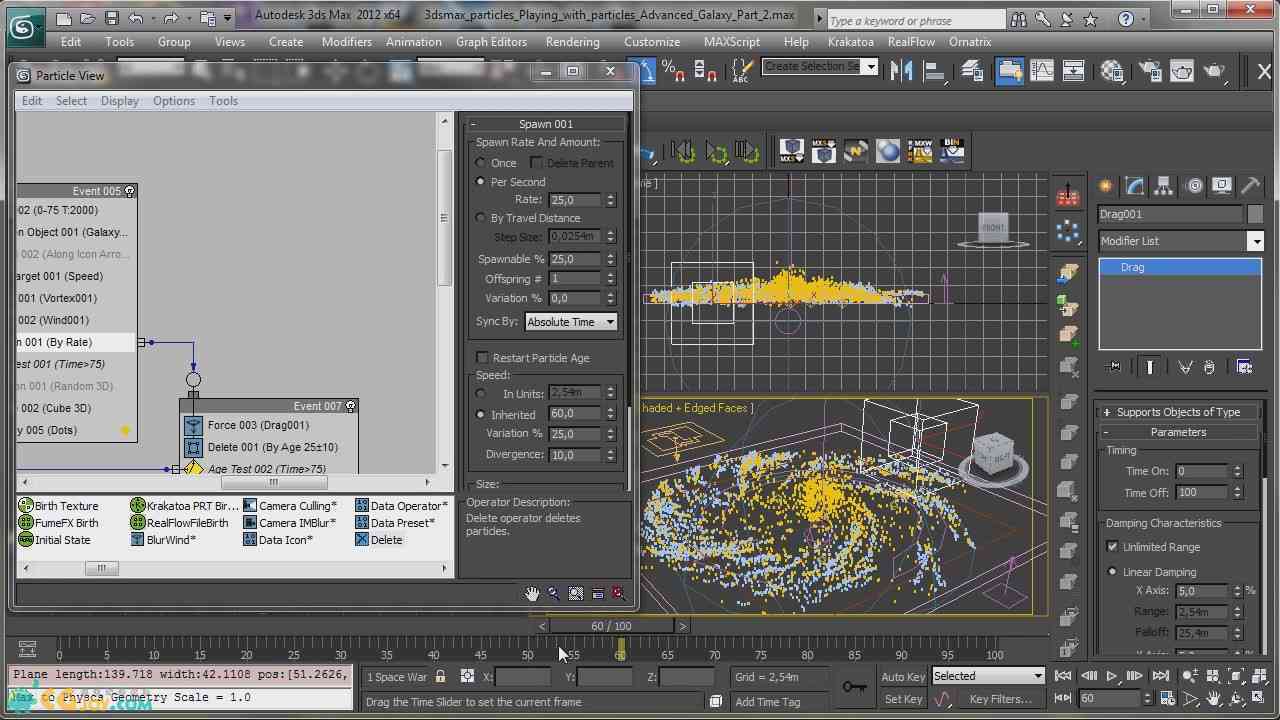Click the Align tool icon
The height and width of the screenshot is (720, 1280).
click(935, 71)
